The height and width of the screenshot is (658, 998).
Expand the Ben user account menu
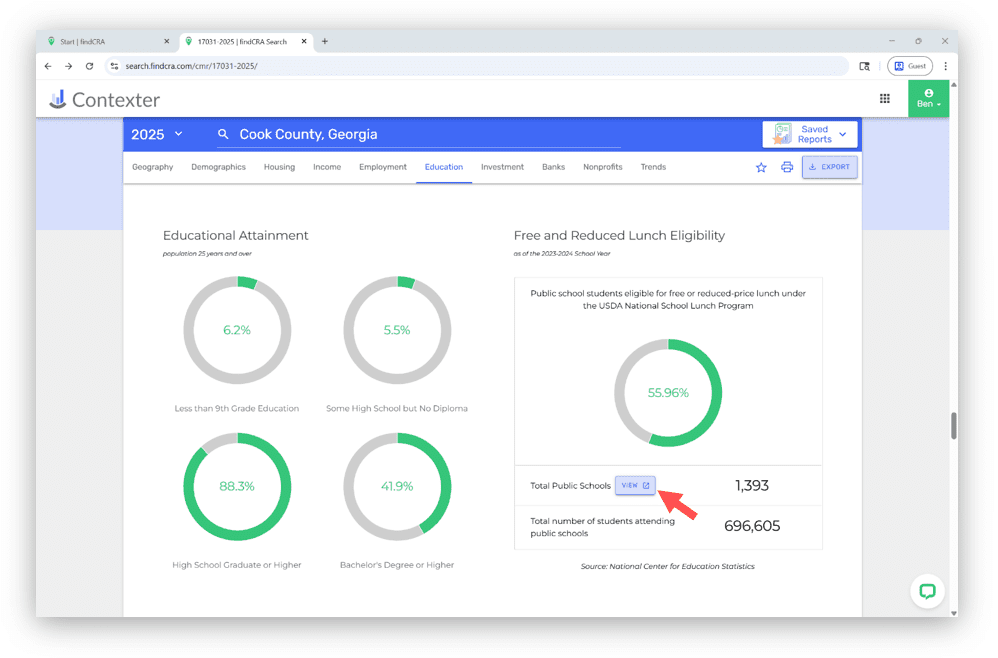928,98
